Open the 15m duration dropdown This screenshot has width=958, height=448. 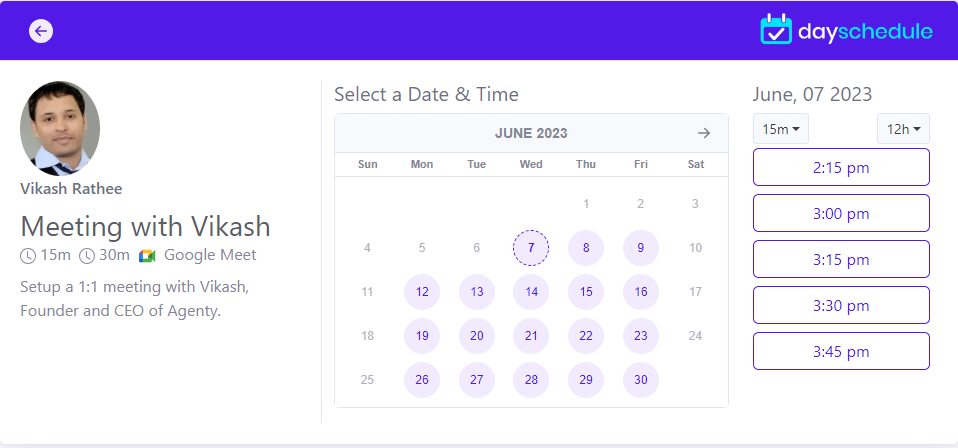coord(781,129)
